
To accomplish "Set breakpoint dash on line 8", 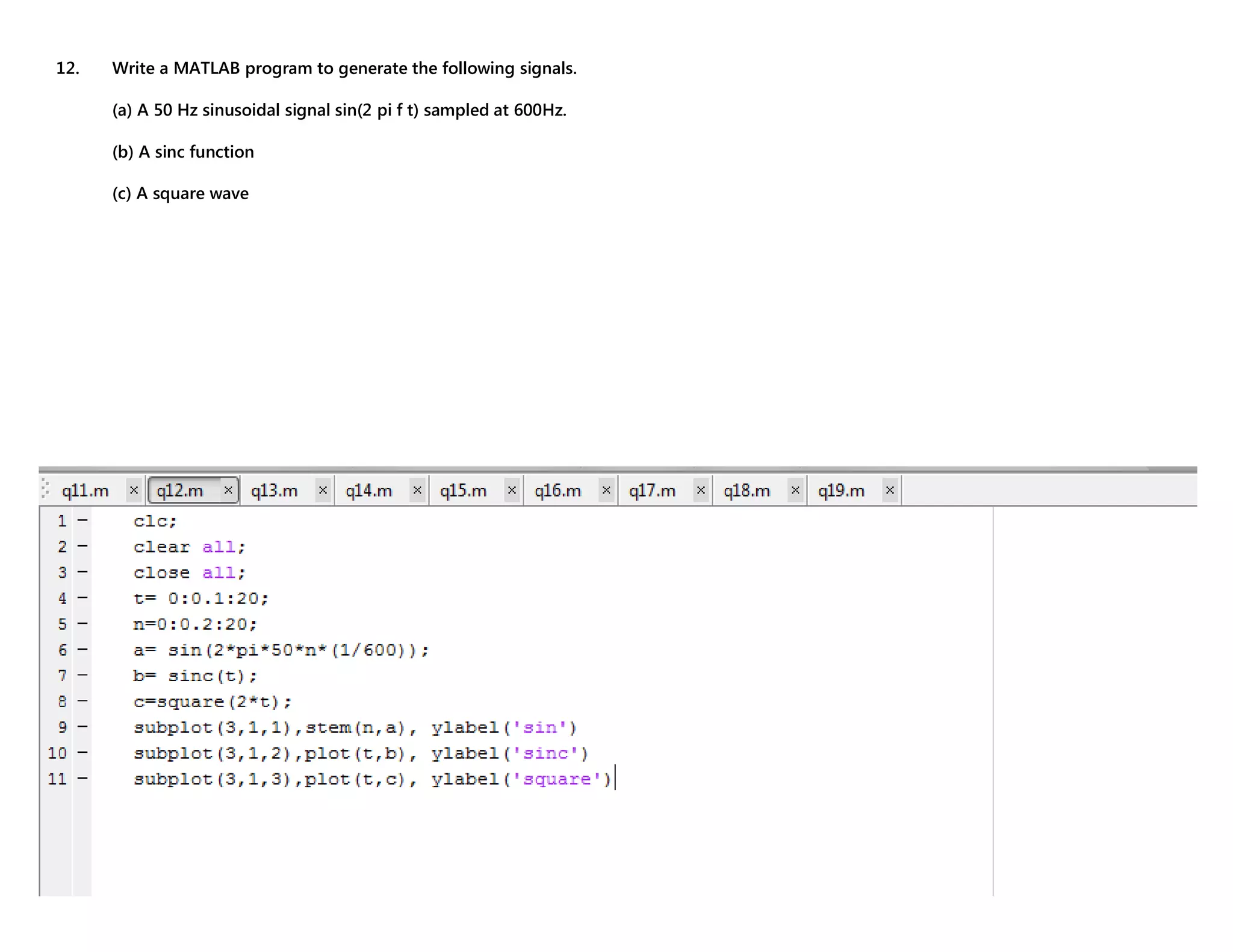I will point(82,701).
